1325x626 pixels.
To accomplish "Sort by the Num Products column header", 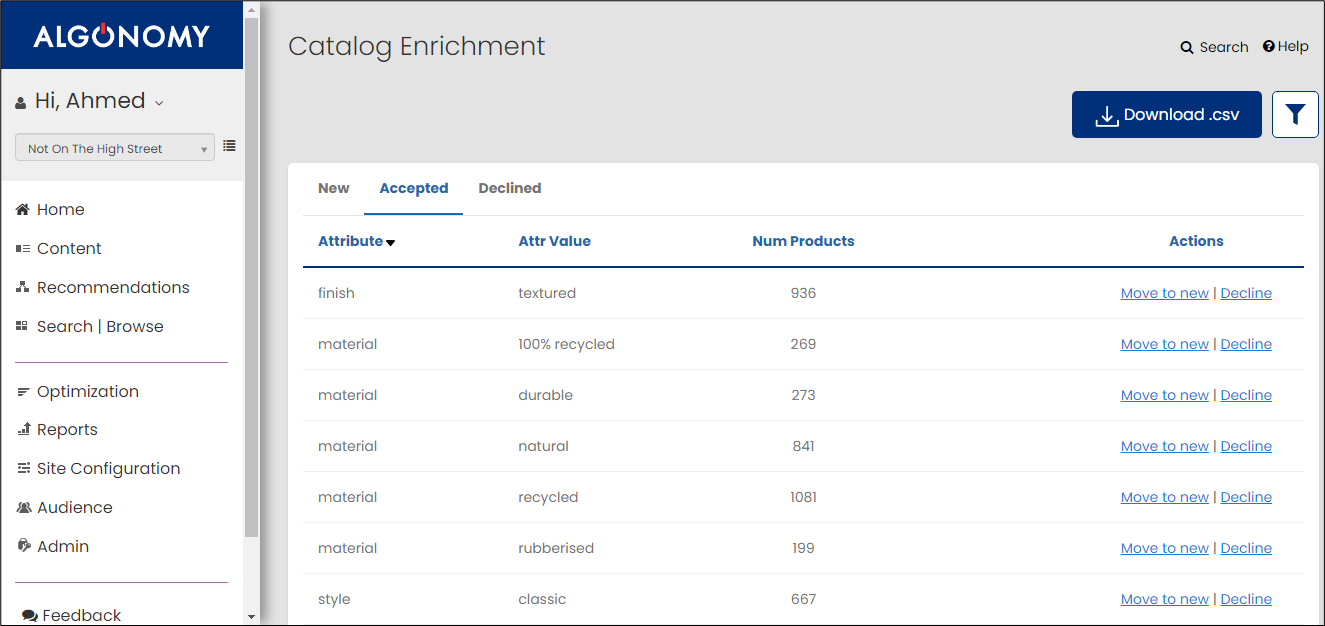I will coord(803,241).
